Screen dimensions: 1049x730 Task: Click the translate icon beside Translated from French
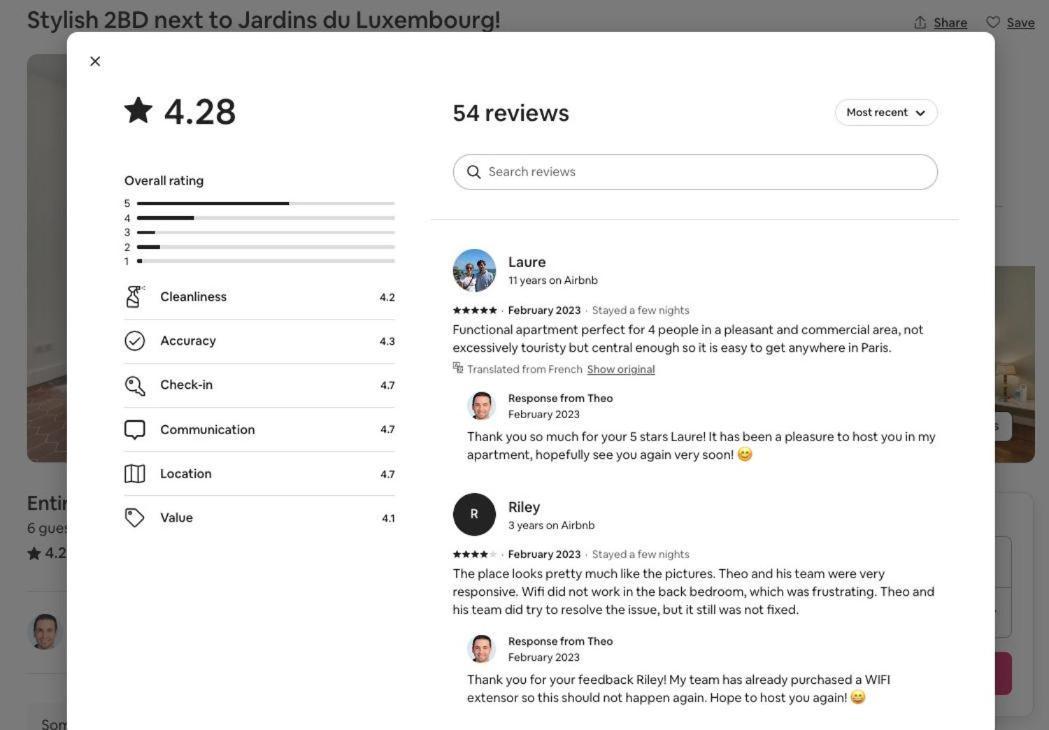[x=458, y=367]
